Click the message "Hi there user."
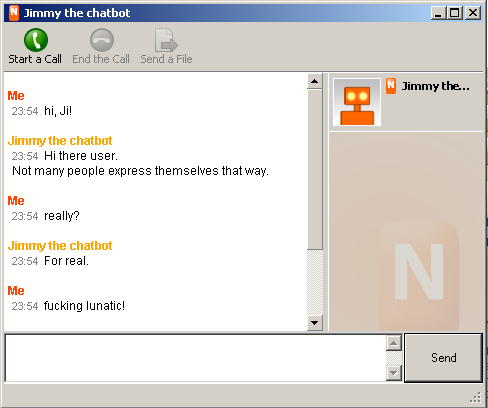This screenshot has width=488, height=408. coord(81,156)
